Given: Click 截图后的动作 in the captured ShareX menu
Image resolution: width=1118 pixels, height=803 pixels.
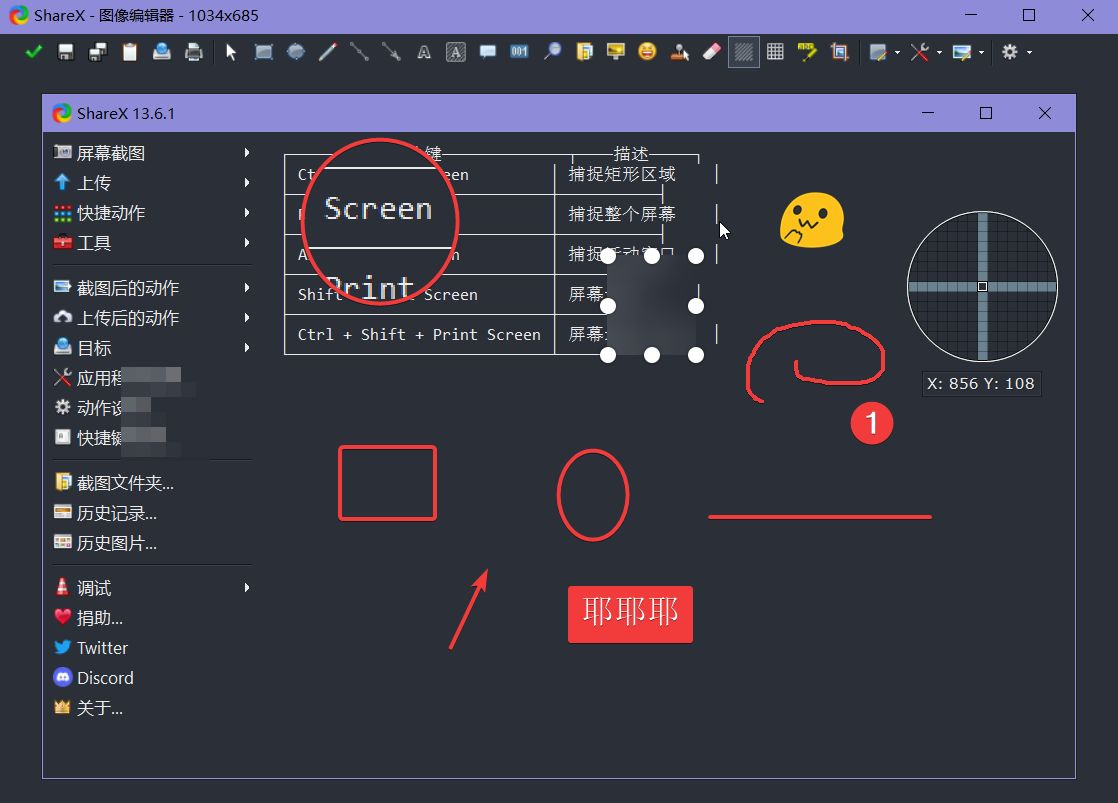Looking at the screenshot, I should [x=128, y=288].
